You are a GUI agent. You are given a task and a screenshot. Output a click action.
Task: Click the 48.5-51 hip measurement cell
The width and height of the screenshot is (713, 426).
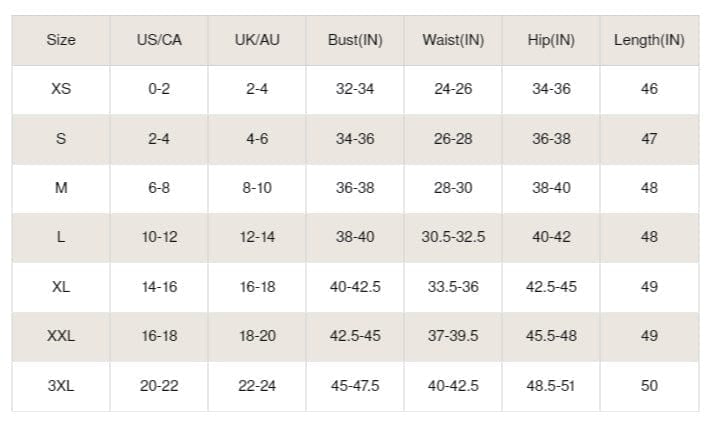[551, 386]
